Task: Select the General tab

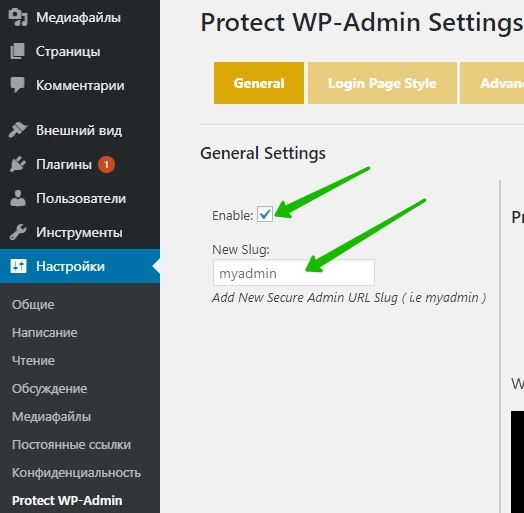Action: point(259,83)
